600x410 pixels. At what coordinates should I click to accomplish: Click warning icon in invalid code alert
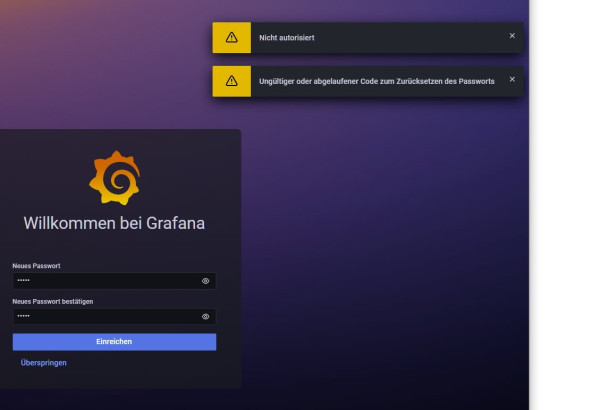tap(231, 81)
